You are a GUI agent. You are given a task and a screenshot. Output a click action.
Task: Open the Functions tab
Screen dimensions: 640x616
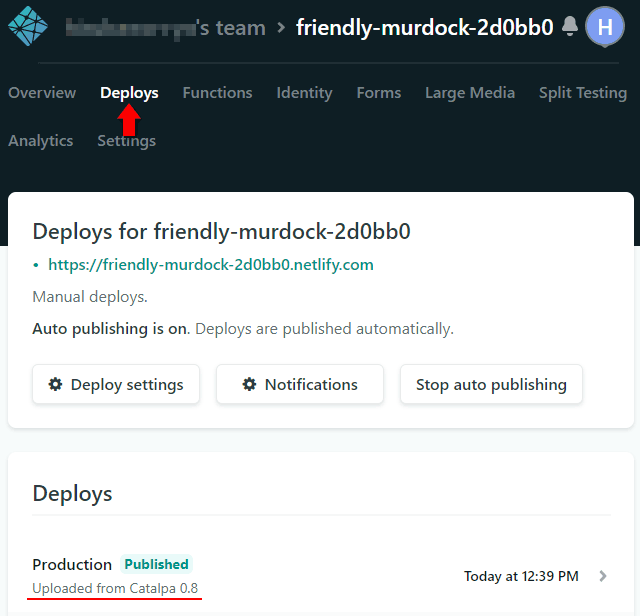(217, 93)
